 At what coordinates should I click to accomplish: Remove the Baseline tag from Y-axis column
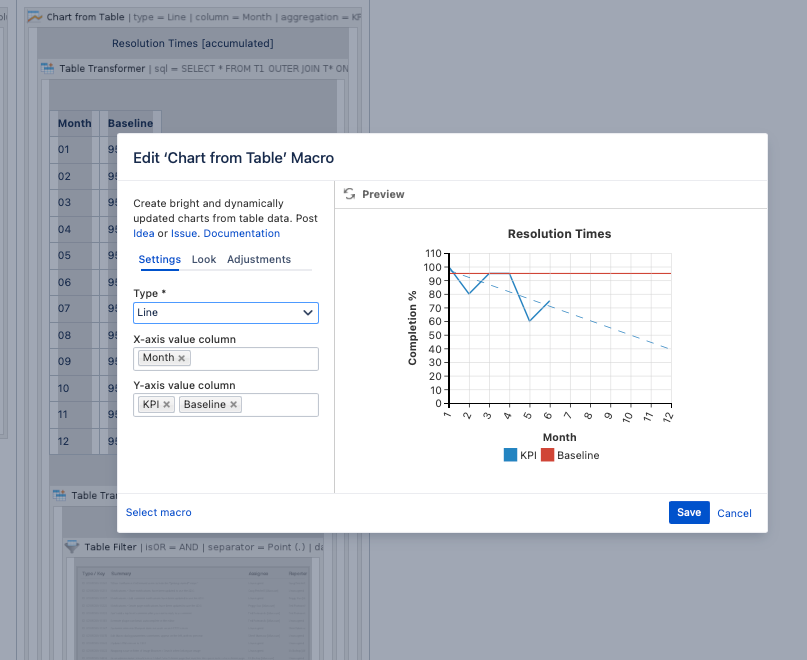click(x=234, y=405)
